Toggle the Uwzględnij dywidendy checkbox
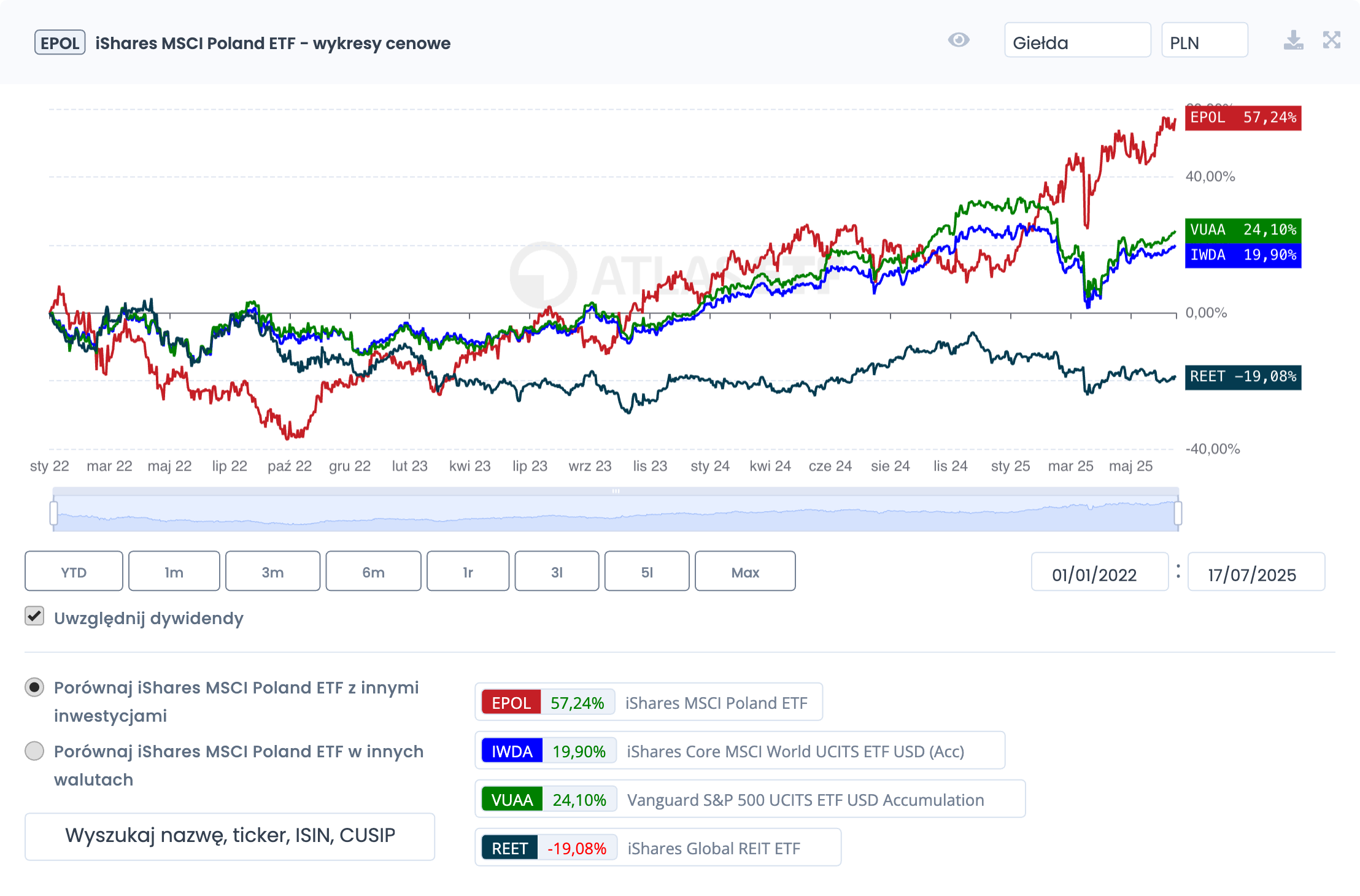 [x=34, y=616]
